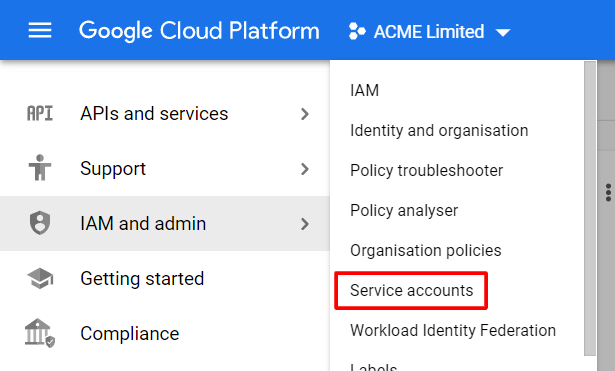Screen dimensions: 615x371
Task: Select Policy troubleshooter in submenu
Action: click(426, 171)
